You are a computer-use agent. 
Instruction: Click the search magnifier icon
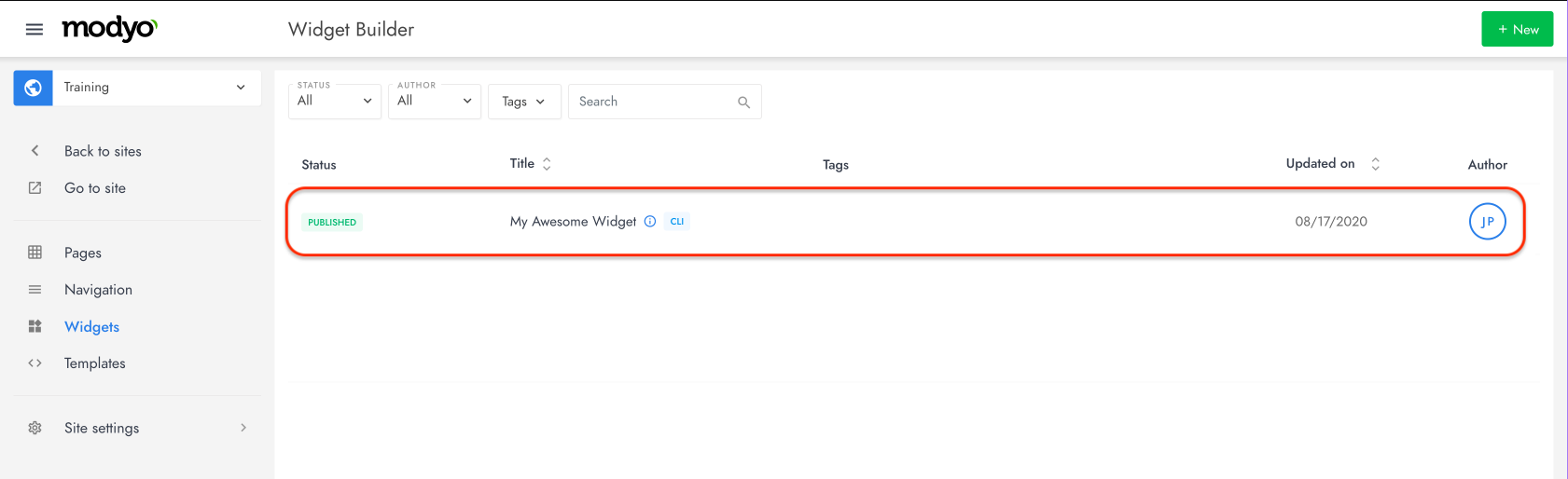(743, 103)
